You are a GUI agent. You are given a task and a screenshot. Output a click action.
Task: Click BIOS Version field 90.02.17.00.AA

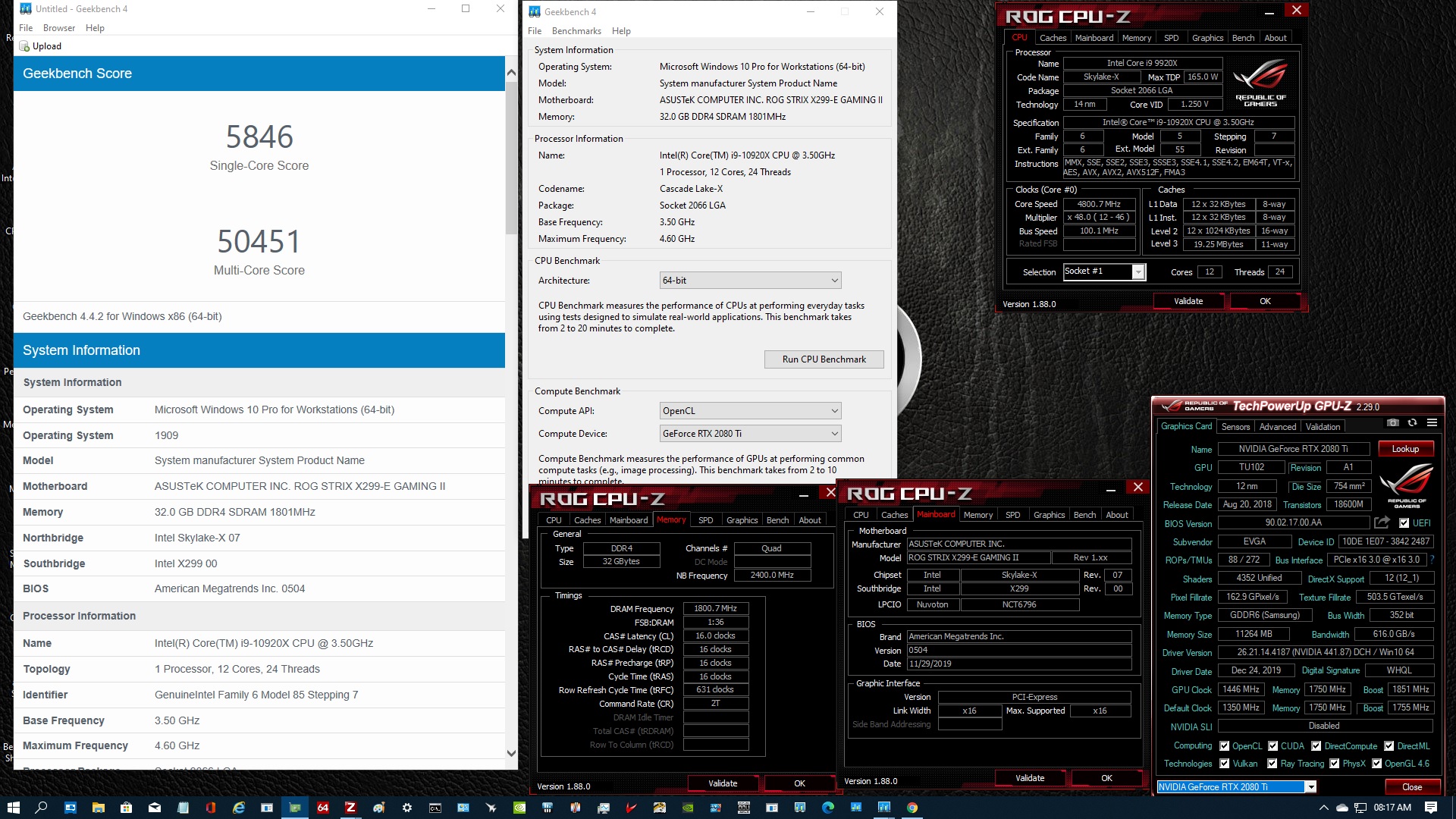(x=1294, y=522)
